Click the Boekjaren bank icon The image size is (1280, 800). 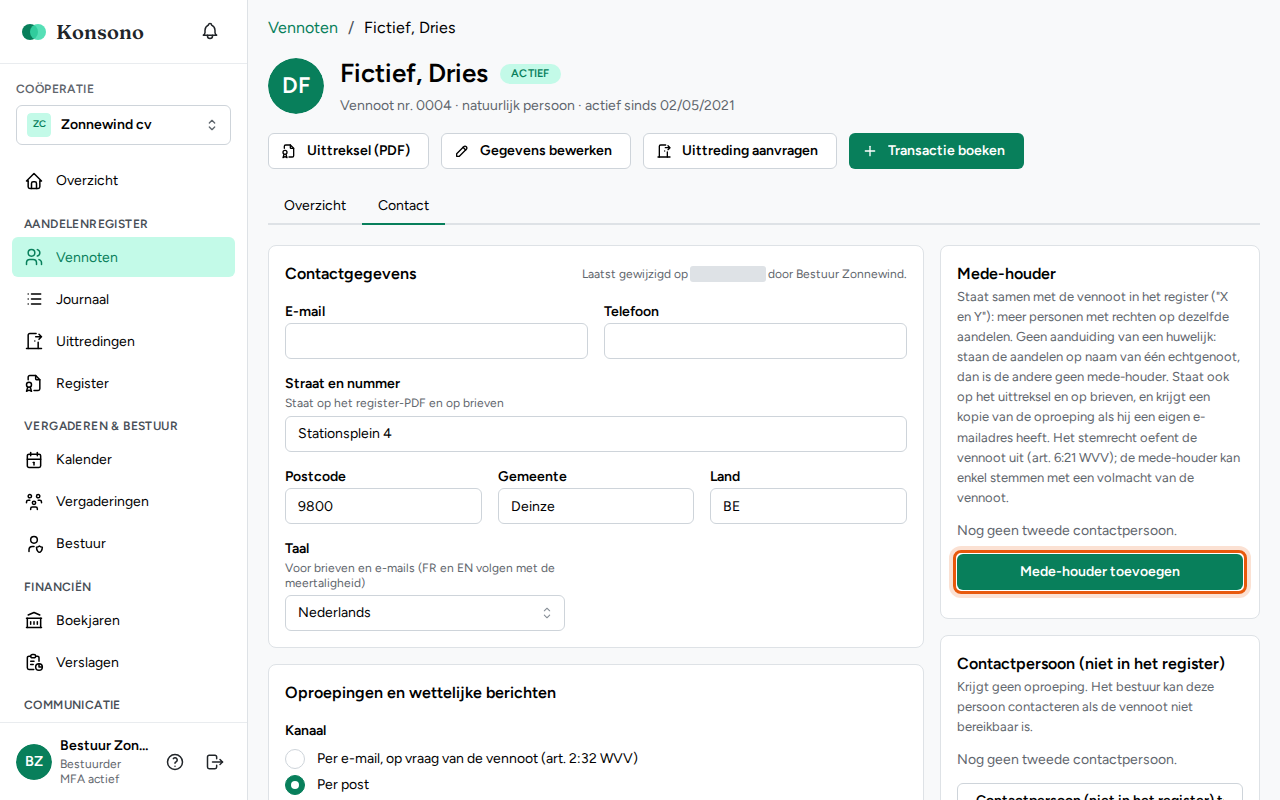click(x=34, y=621)
